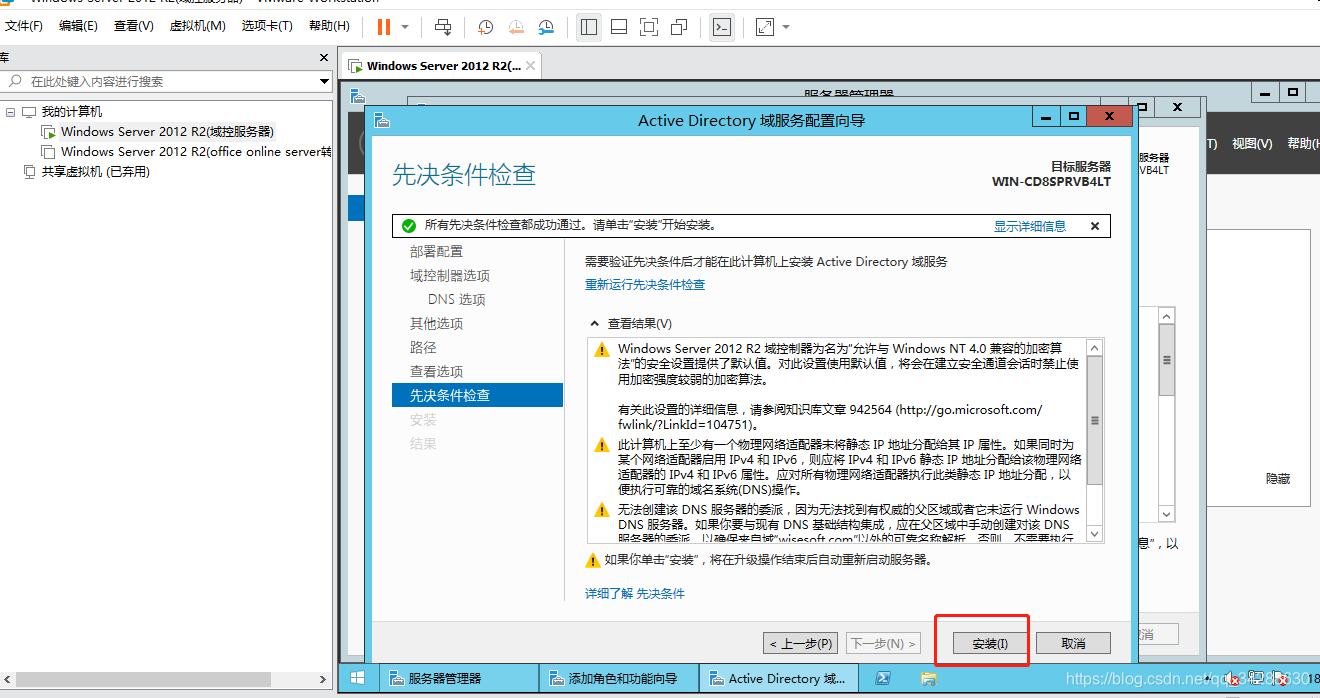The height and width of the screenshot is (698, 1320).
Task: Go to 其他选项 wizard step
Action: (x=437, y=324)
